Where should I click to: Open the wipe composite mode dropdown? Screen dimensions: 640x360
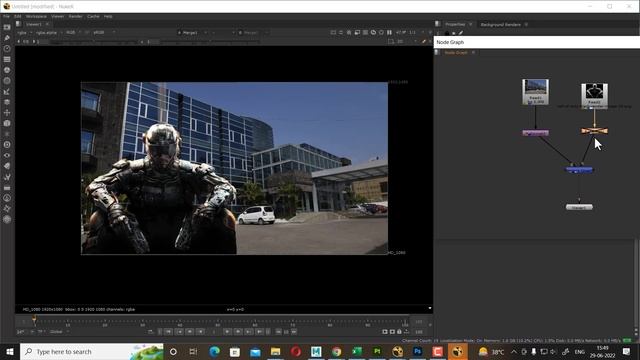(223, 32)
